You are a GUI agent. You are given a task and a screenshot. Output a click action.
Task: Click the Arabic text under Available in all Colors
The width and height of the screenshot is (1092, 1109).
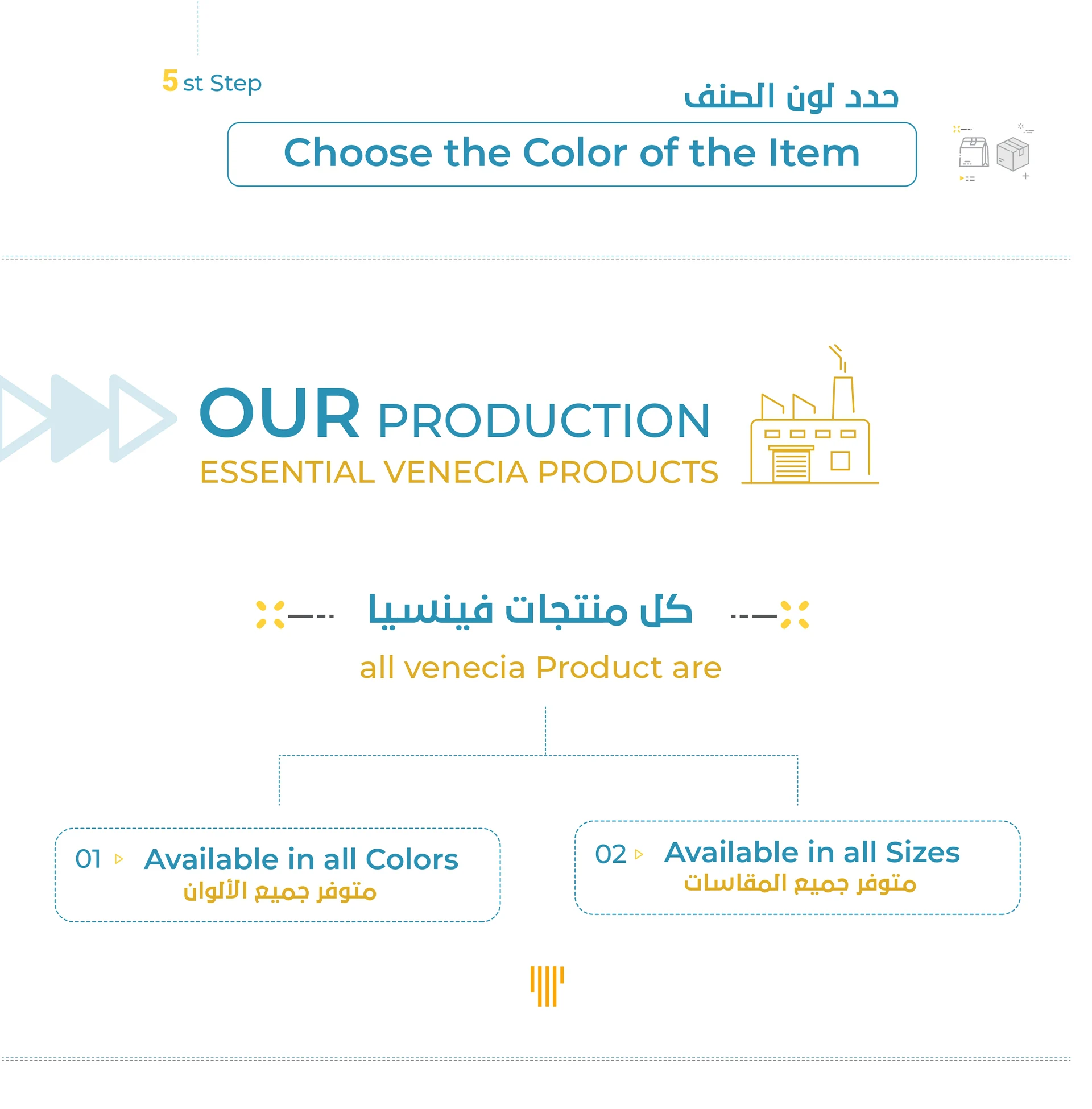tap(280, 891)
